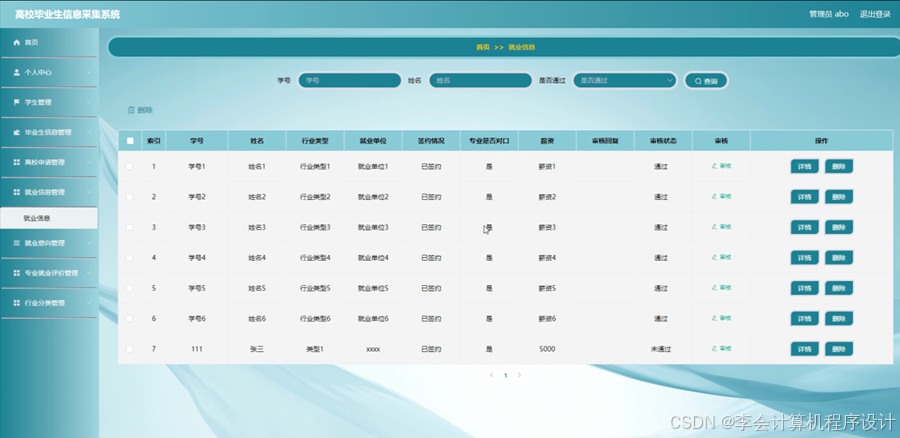Check the checkbox for row 学号1
This screenshot has height=438, width=900.
pyautogui.click(x=129, y=166)
